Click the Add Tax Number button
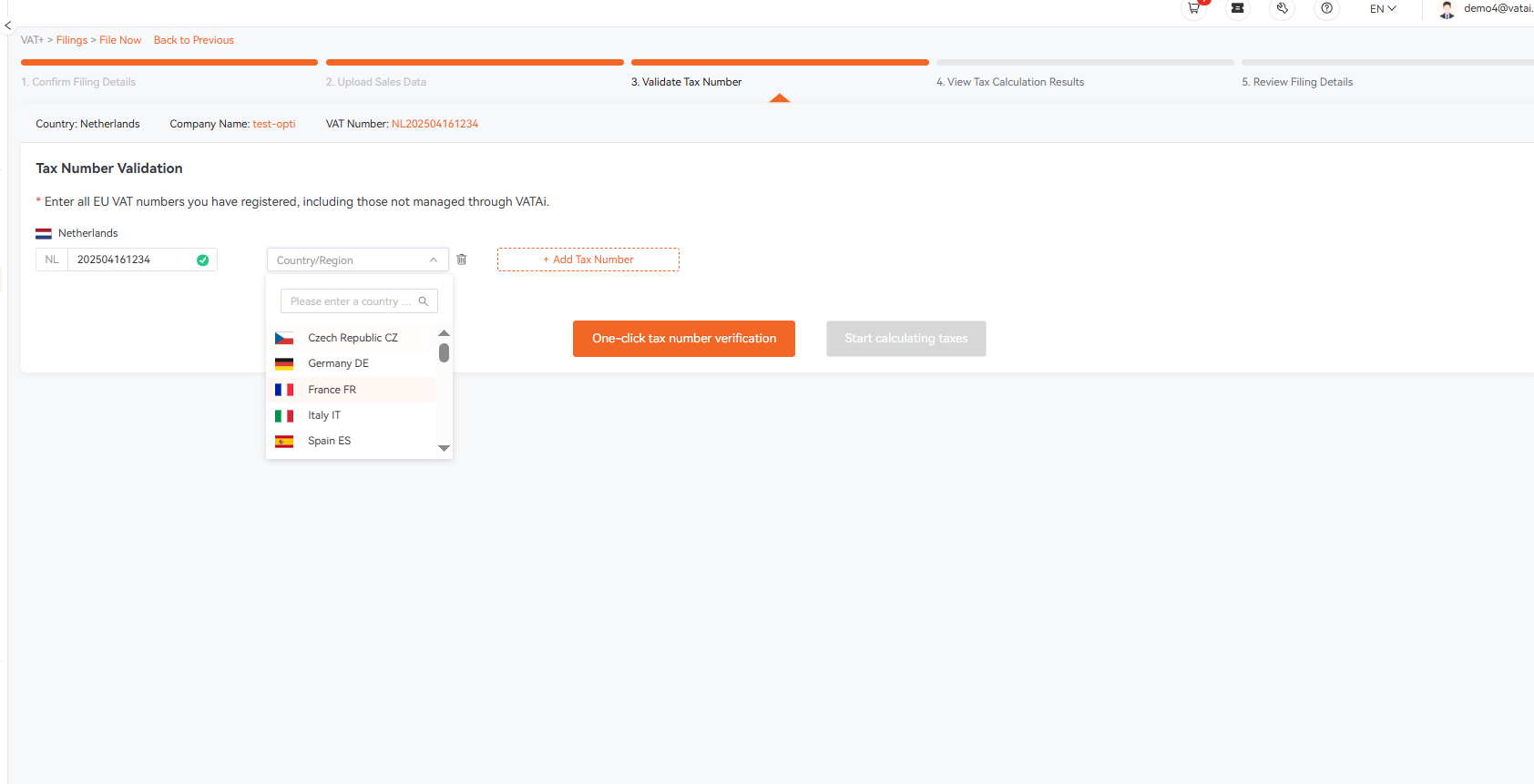This screenshot has width=1534, height=784. [588, 260]
